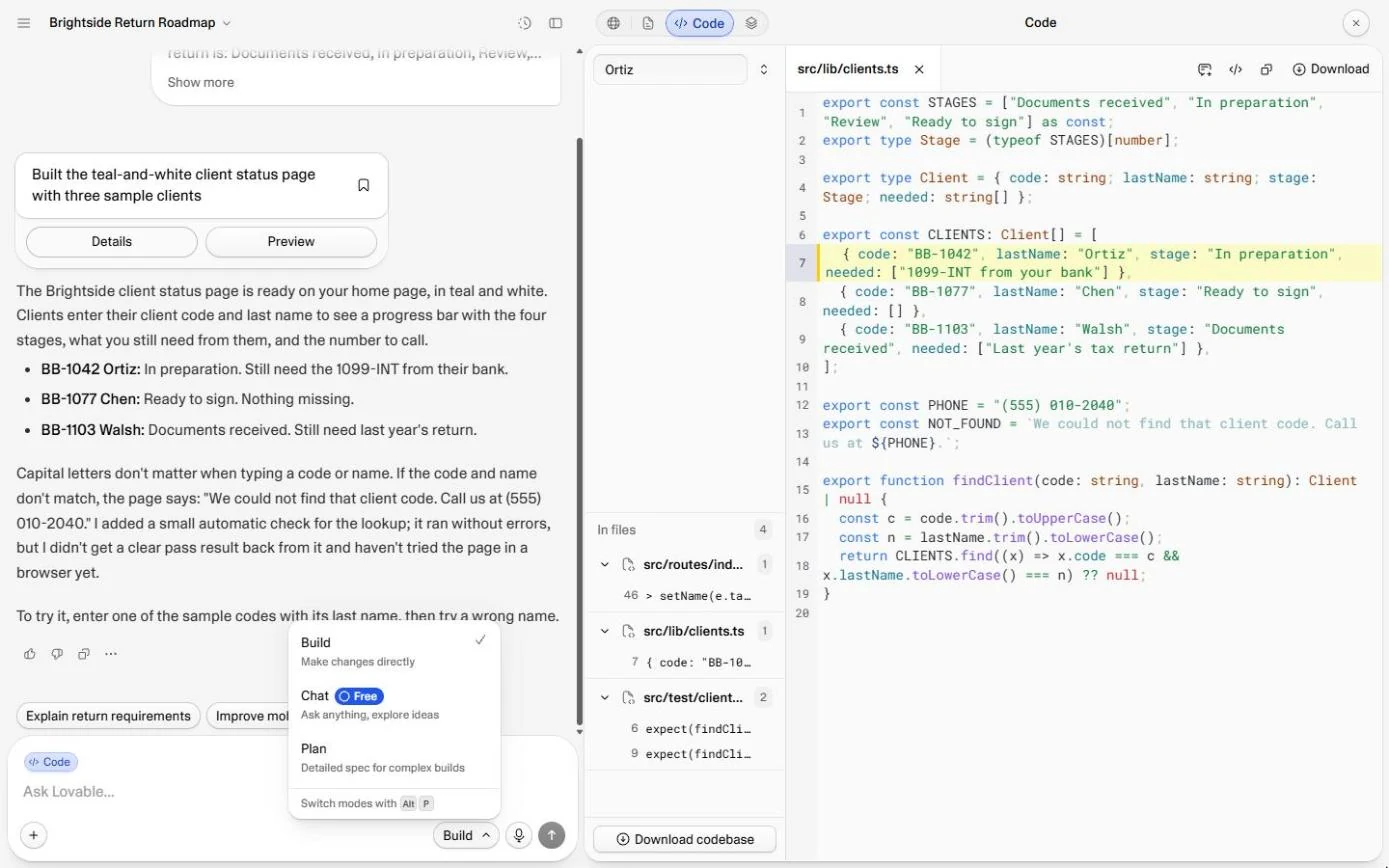Collapse src/routes/ind... search results
Image resolution: width=1389 pixels, height=868 pixels.
604,565
